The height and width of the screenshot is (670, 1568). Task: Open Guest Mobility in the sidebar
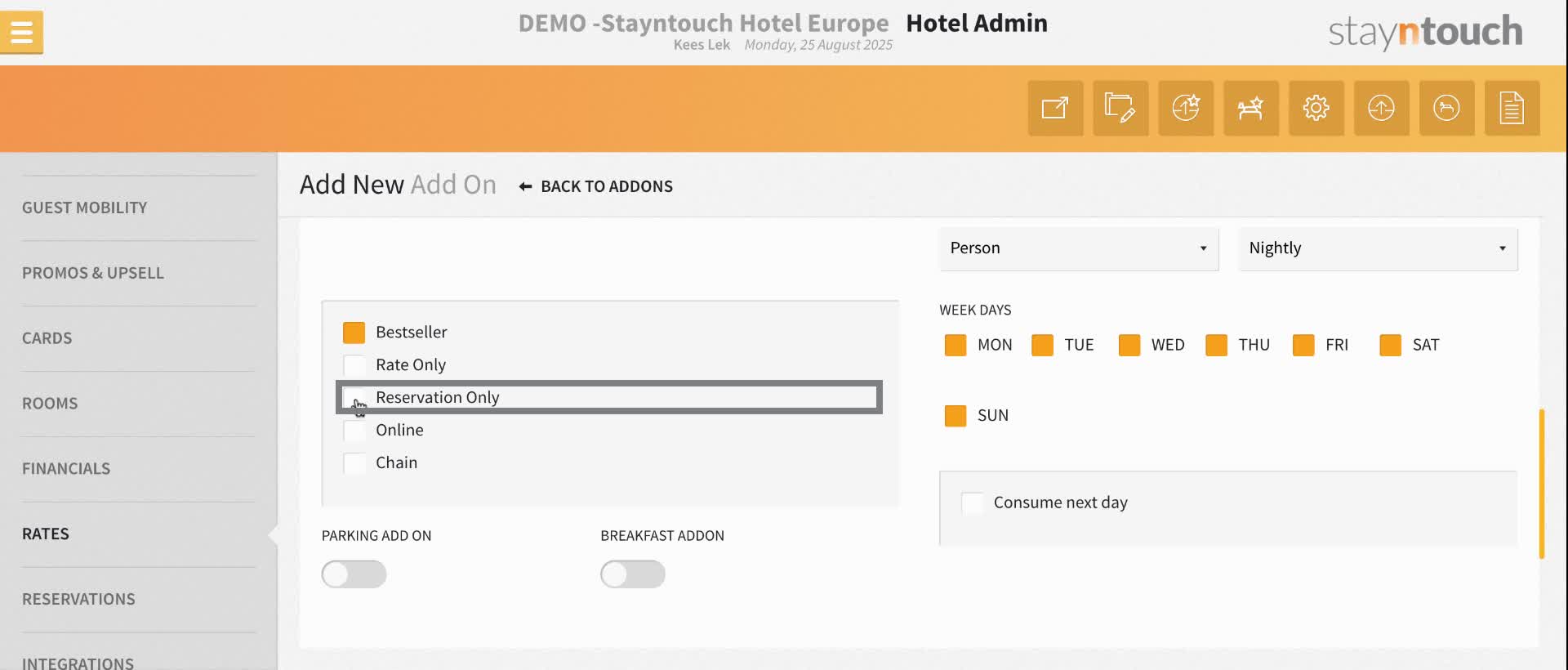(85, 208)
